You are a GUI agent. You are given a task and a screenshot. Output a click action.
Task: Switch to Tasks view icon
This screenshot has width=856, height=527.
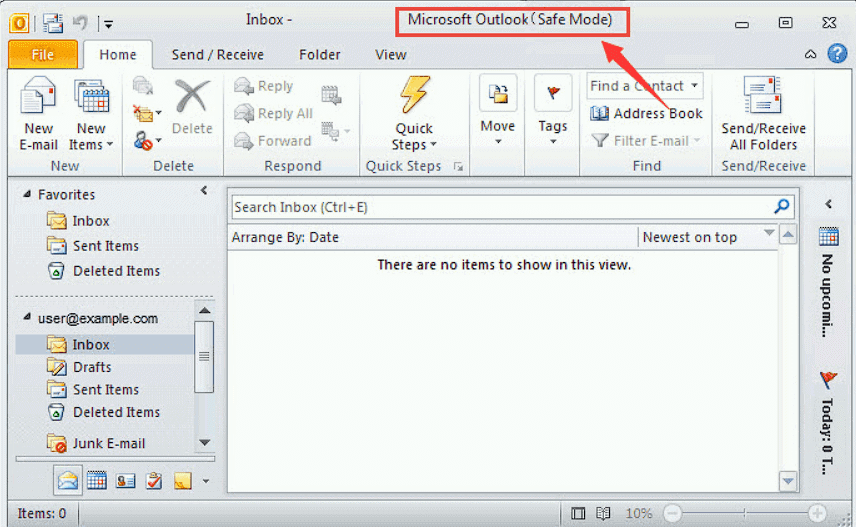click(154, 481)
